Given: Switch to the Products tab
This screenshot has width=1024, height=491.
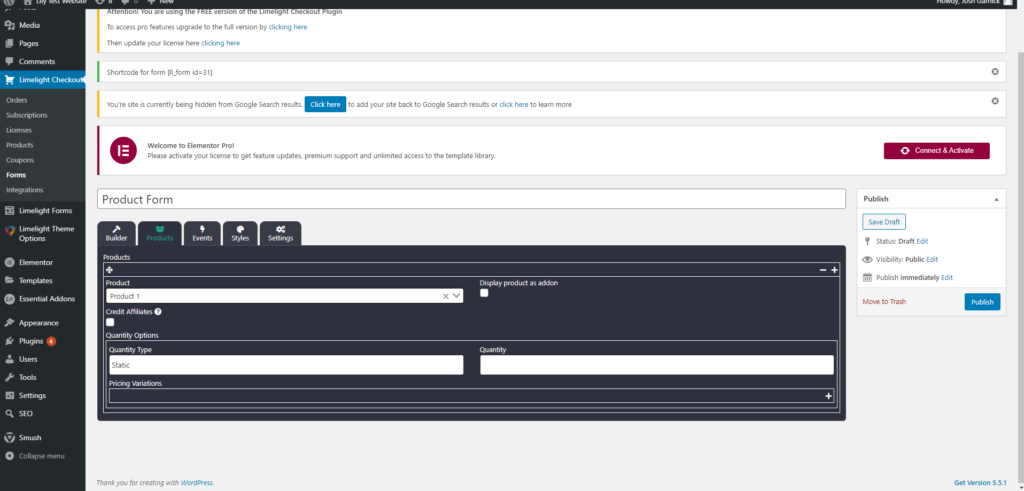Looking at the screenshot, I should (159, 233).
